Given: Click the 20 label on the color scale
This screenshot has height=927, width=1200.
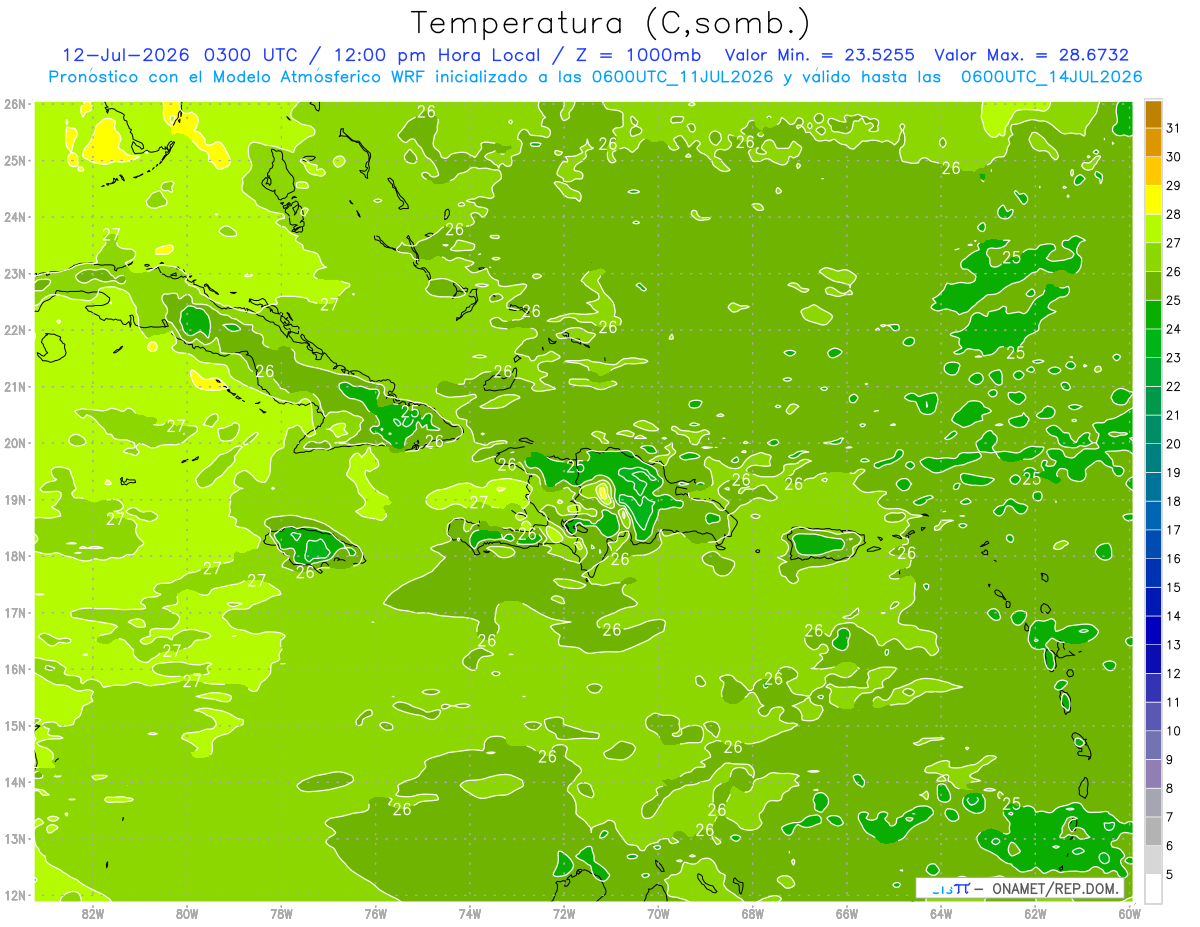Looking at the screenshot, I should click(x=1174, y=444).
